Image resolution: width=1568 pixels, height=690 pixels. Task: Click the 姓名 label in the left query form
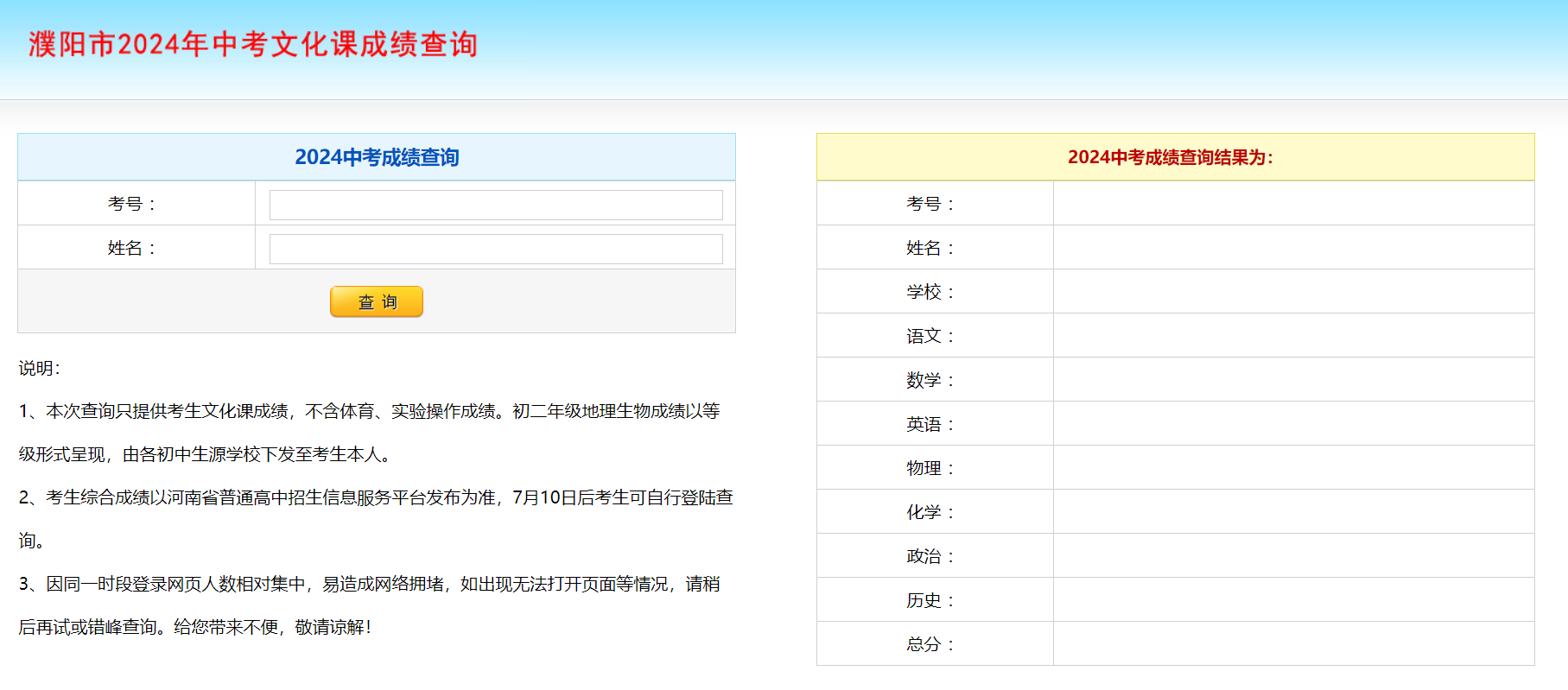(x=131, y=248)
